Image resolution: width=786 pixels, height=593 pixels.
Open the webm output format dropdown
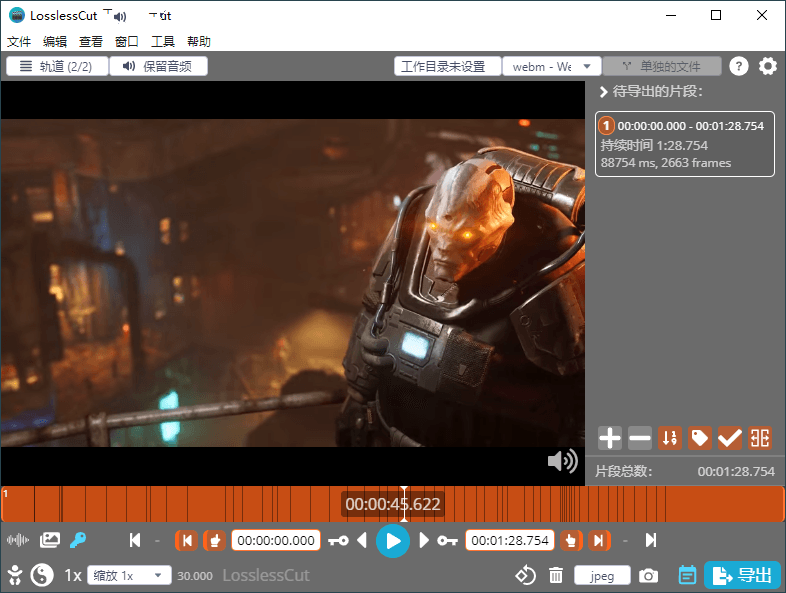tap(551, 67)
